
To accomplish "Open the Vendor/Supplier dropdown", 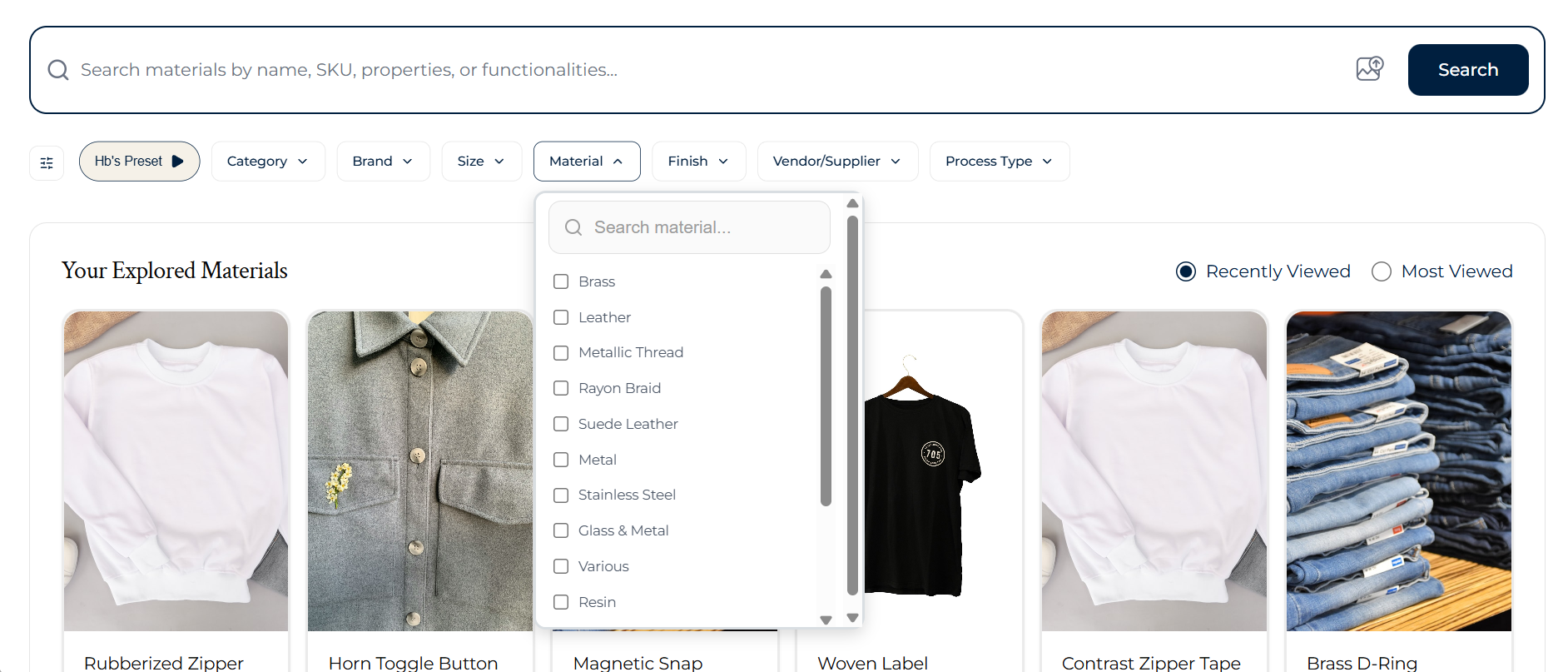I will [x=837, y=162].
